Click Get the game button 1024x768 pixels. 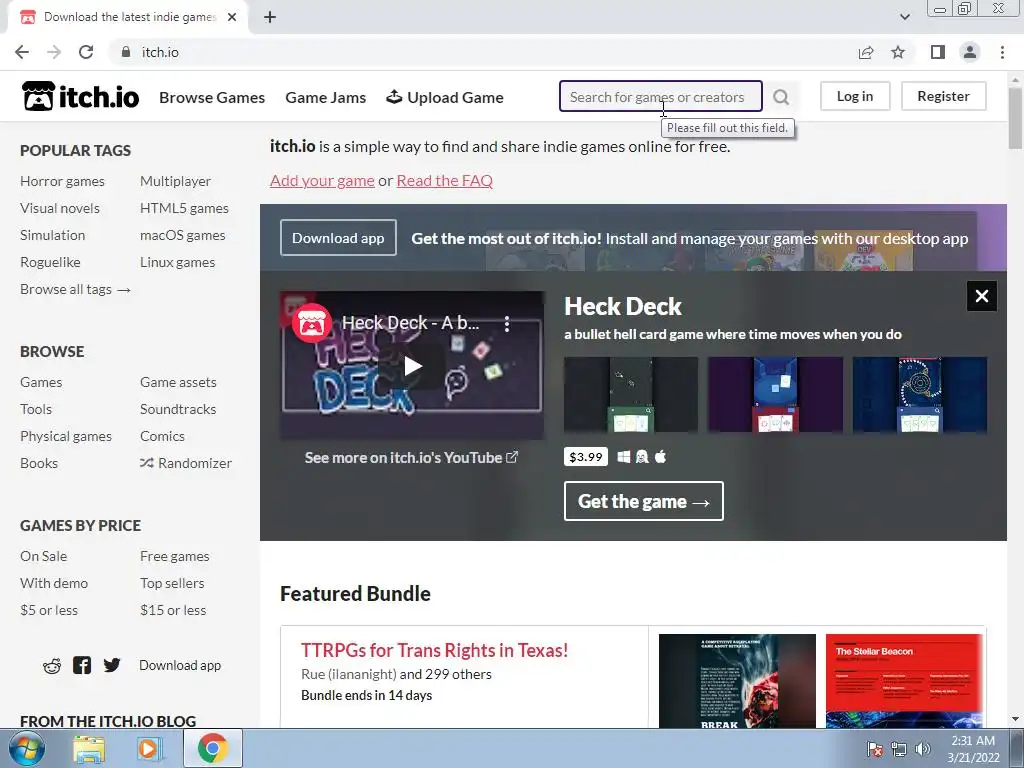[x=644, y=501]
